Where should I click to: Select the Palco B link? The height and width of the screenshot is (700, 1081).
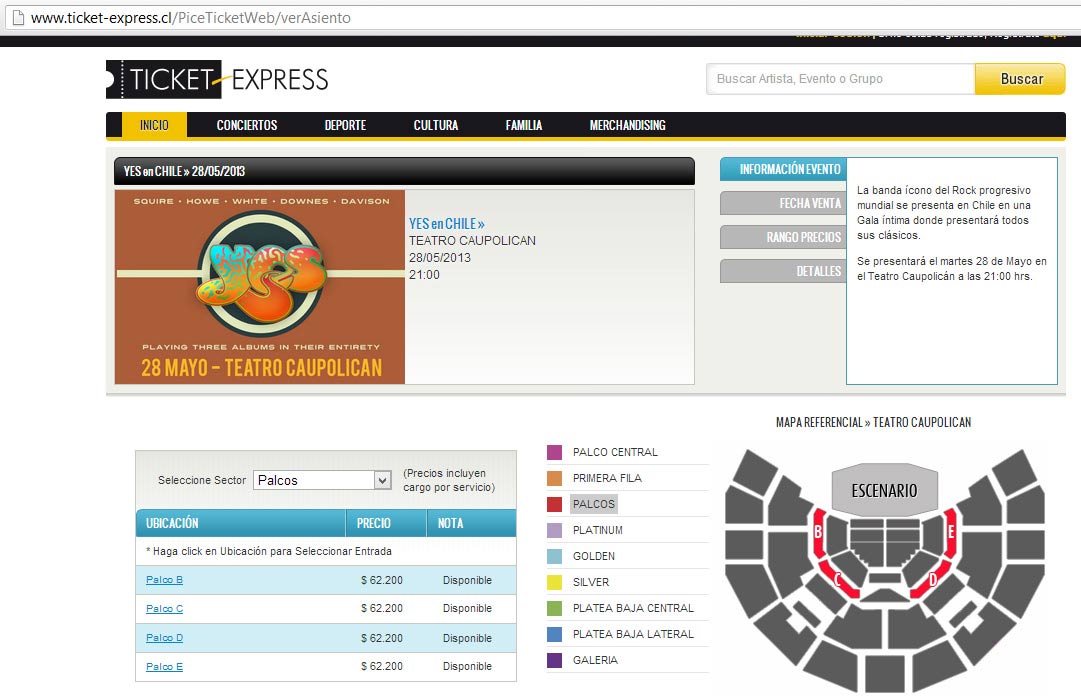(164, 580)
